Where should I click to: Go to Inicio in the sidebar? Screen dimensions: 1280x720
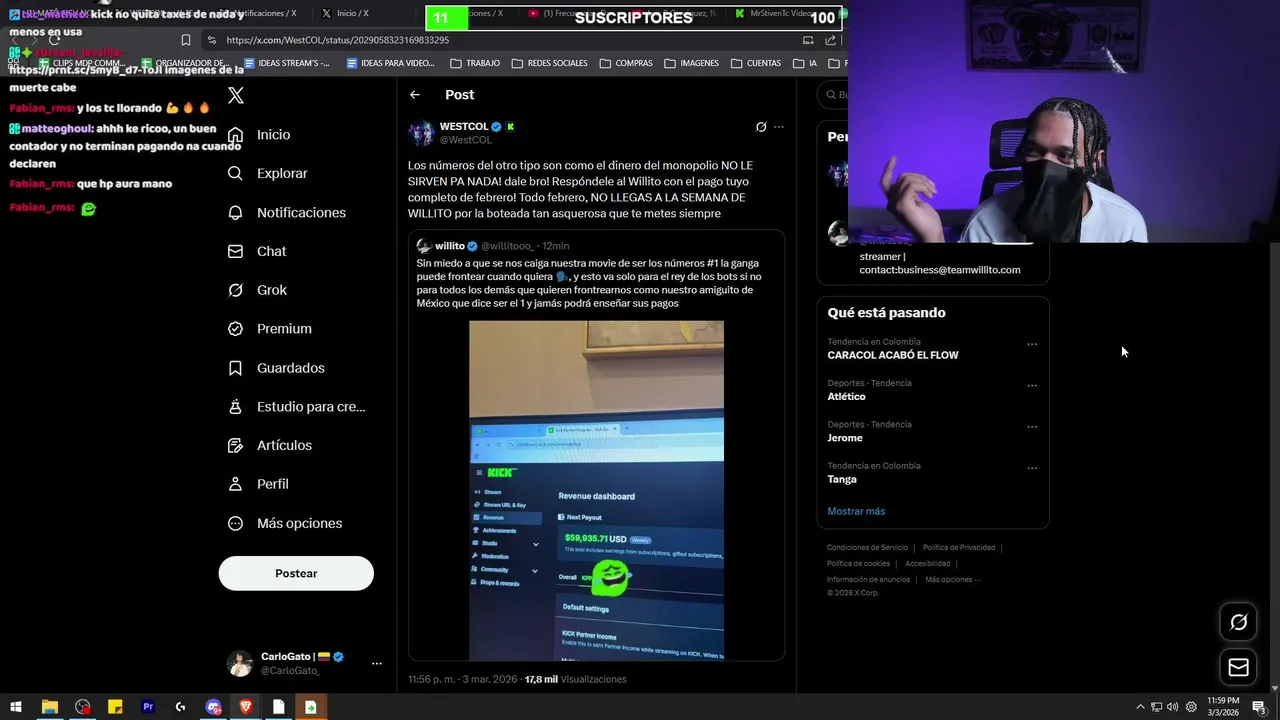pyautogui.click(x=259, y=135)
